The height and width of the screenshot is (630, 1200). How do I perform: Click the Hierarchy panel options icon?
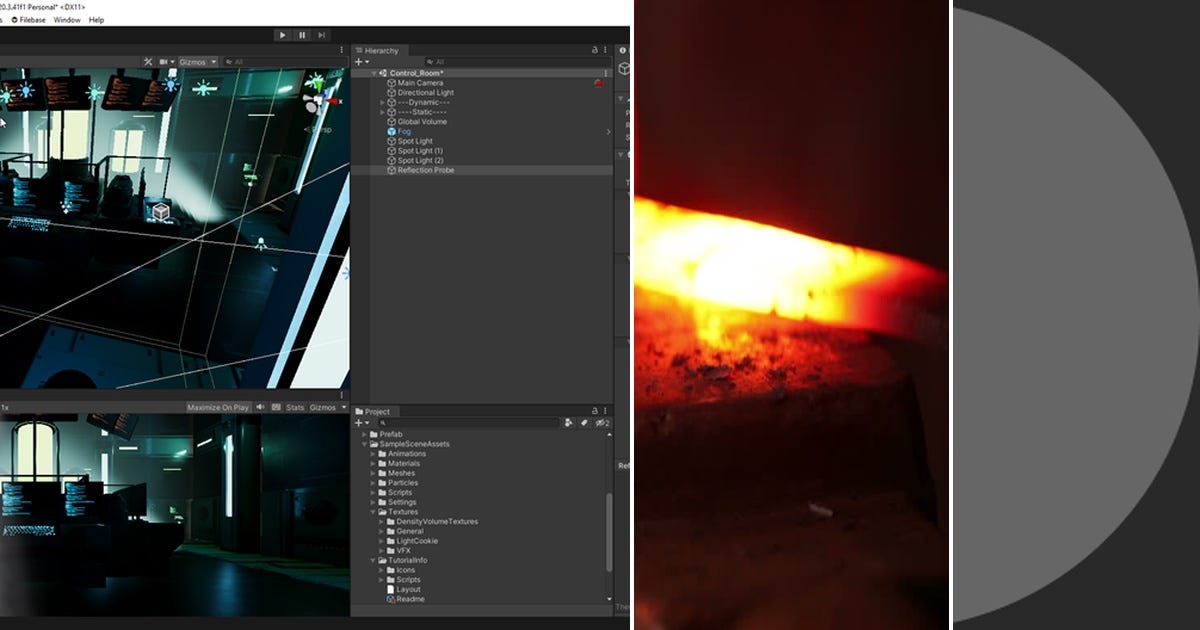(605, 50)
